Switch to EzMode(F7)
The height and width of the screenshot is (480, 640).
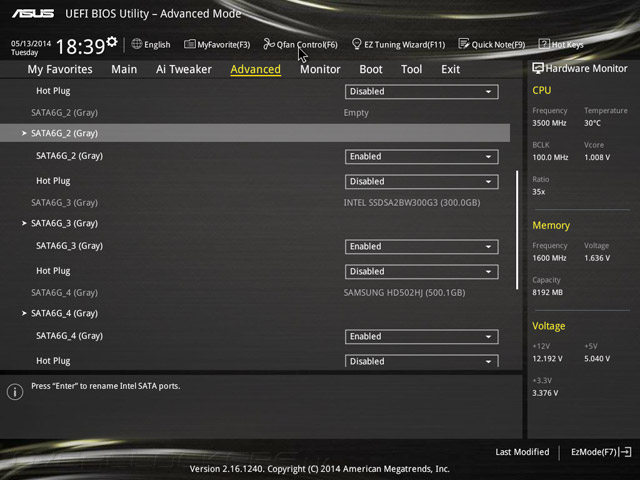[601, 452]
